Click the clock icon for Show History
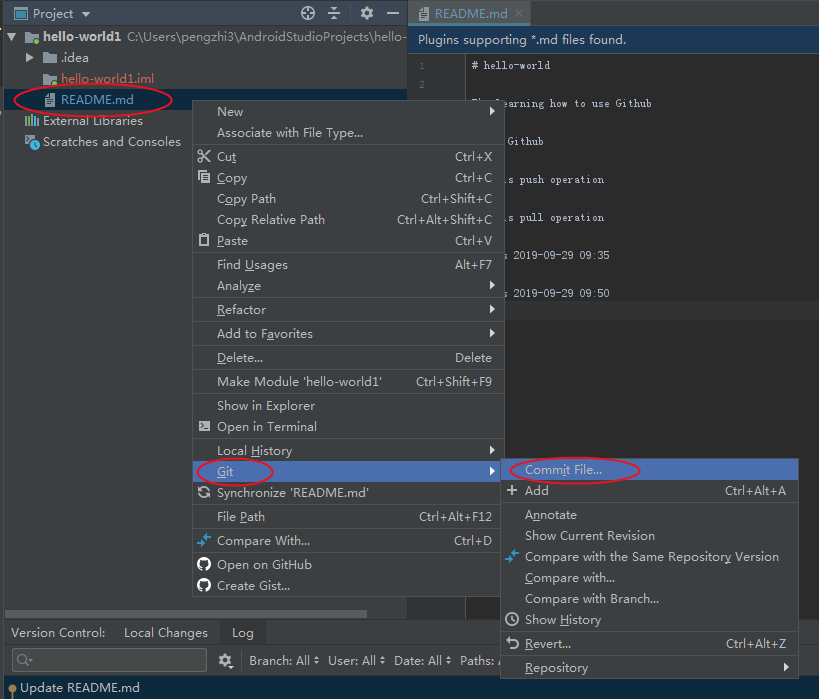Image resolution: width=819 pixels, height=699 pixels. pyautogui.click(x=512, y=619)
